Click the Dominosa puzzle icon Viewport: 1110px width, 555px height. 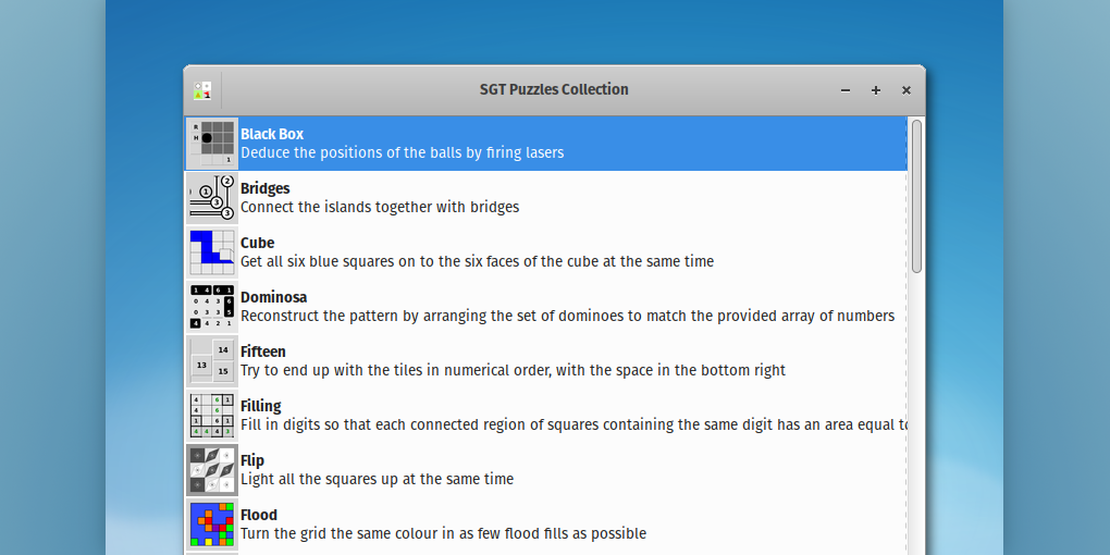212,306
